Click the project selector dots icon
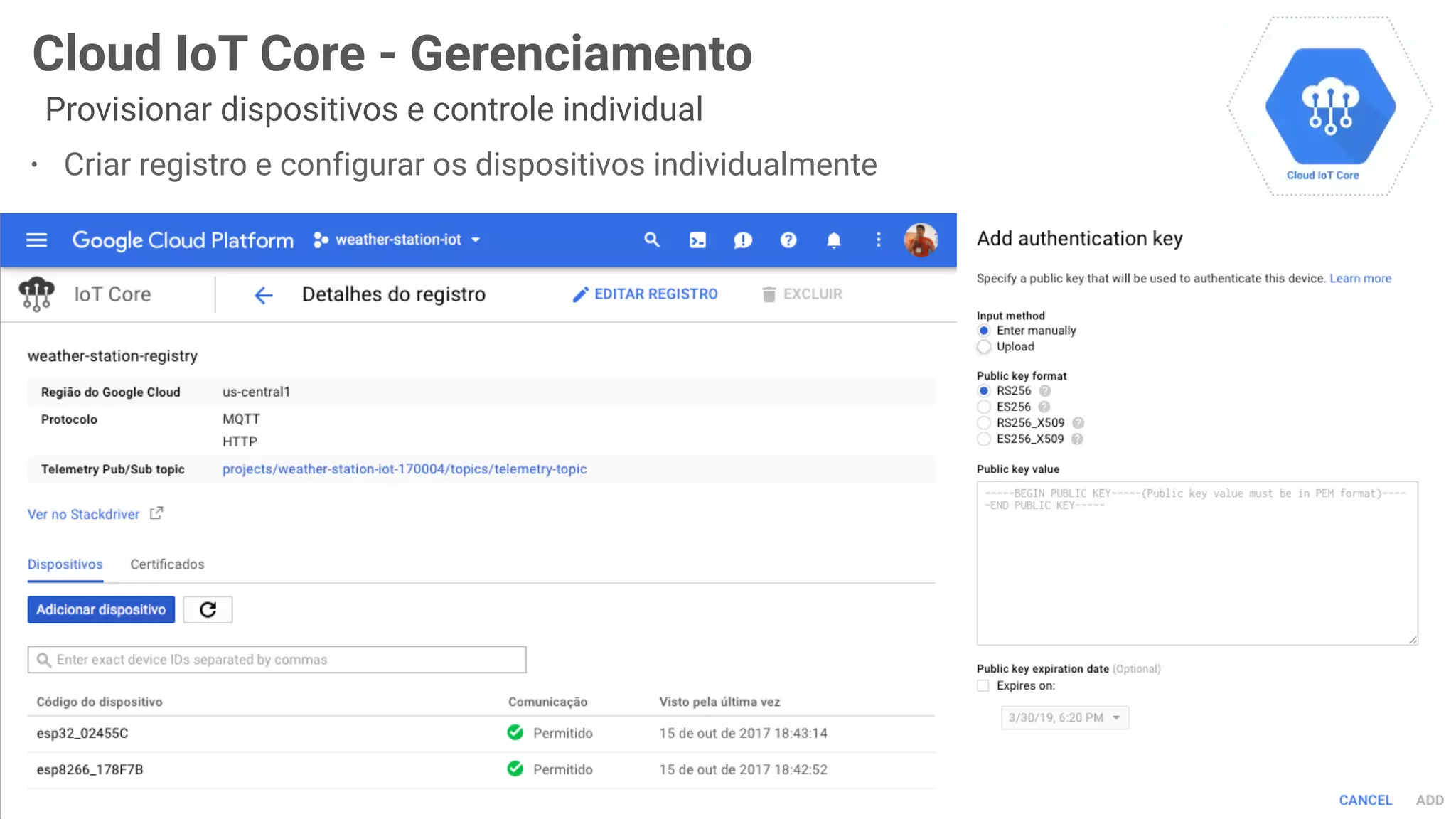 [321, 240]
